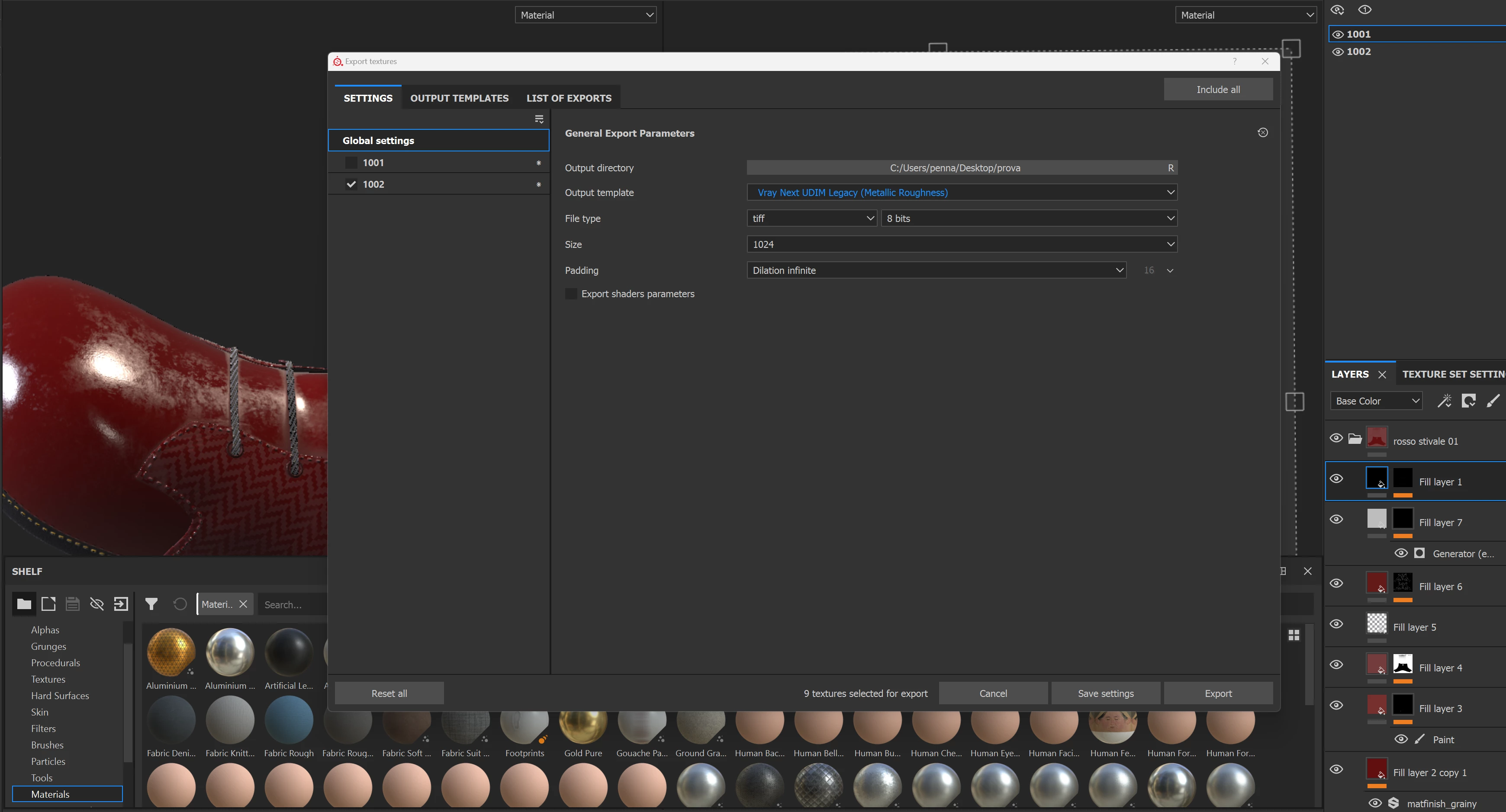Image resolution: width=1506 pixels, height=812 pixels.
Task: Open the texture set list options icon
Action: pos(539,119)
